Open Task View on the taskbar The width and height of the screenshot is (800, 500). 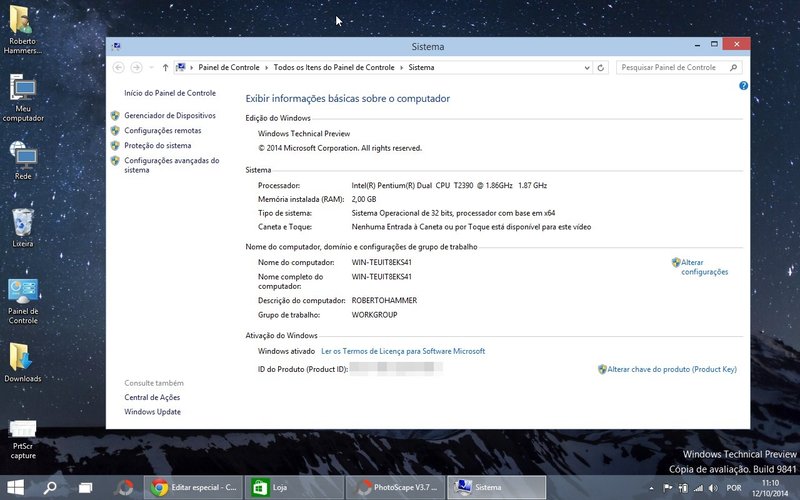85,488
